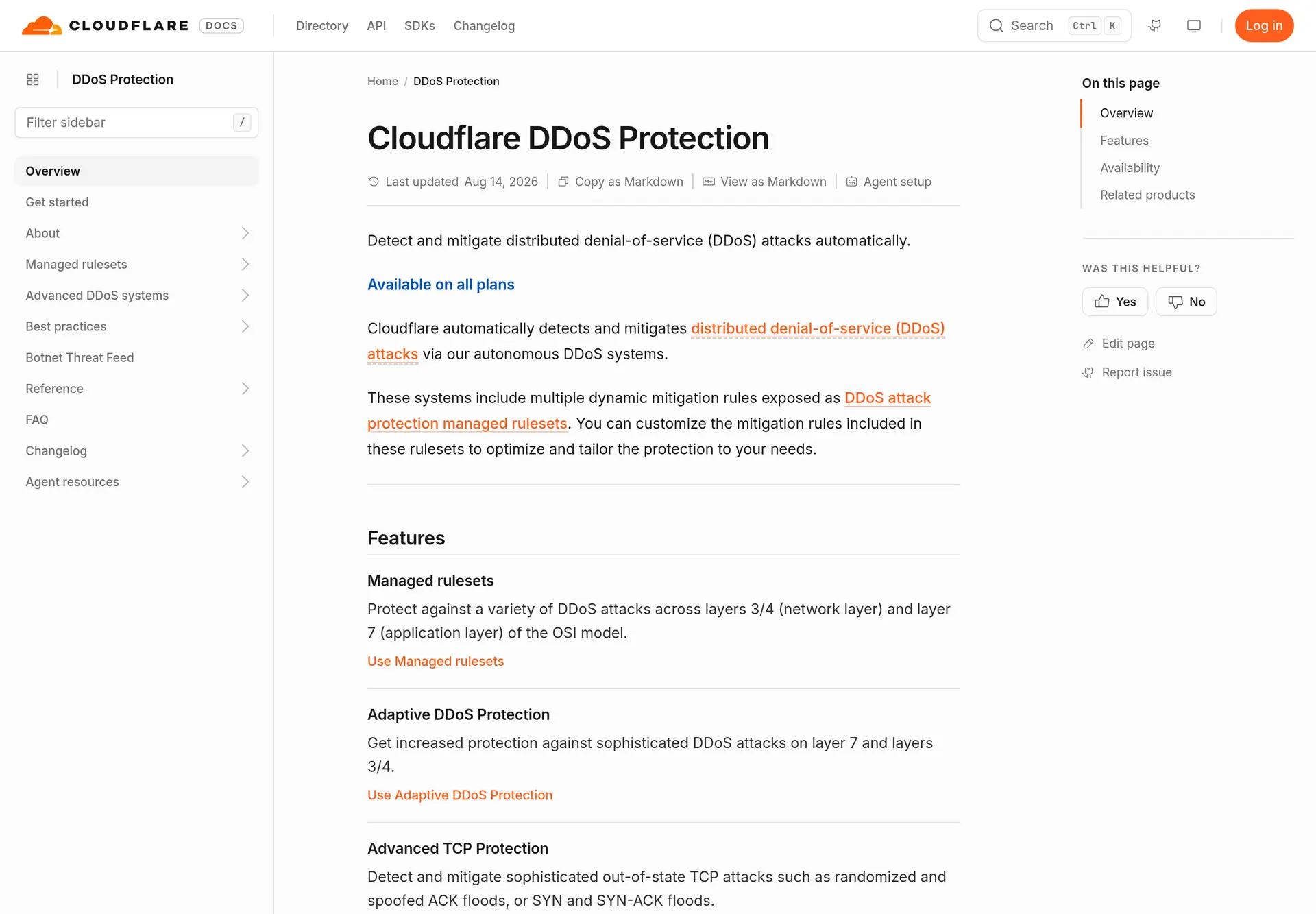
Task: Jump to Overview in On this page
Action: pos(1127,113)
